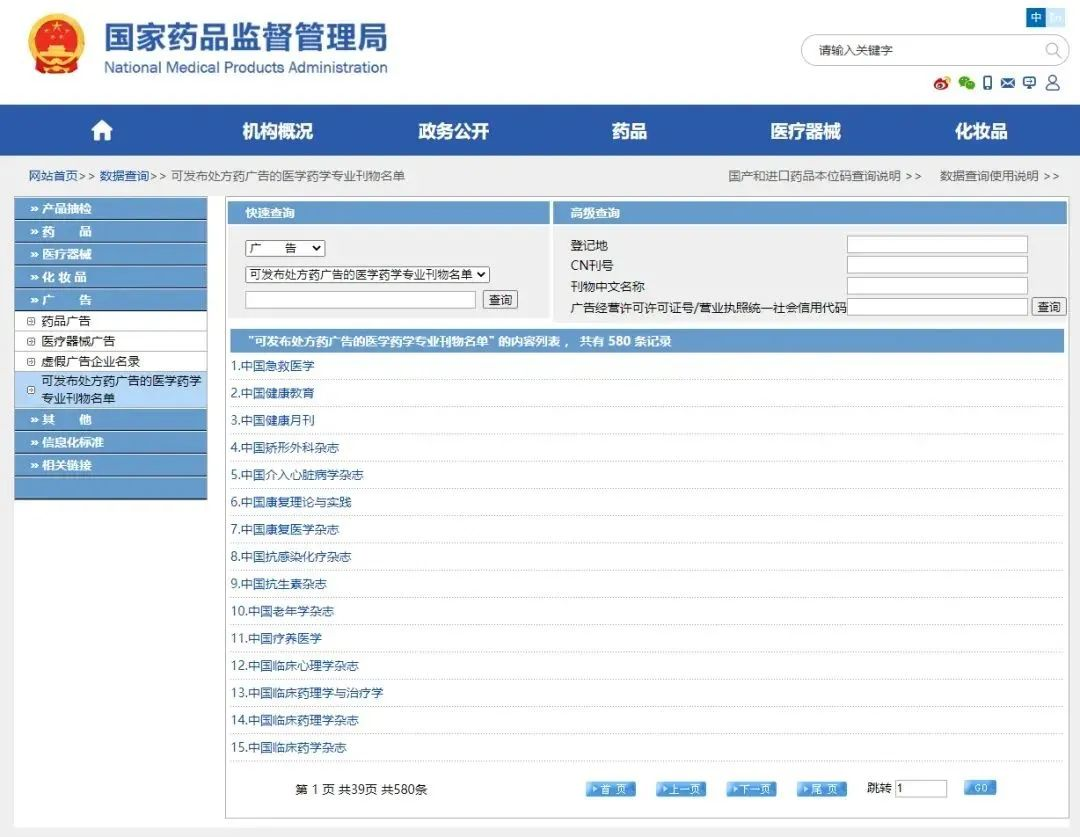The image size is (1080, 837).
Task: Open the user account icon
Action: point(1052,83)
